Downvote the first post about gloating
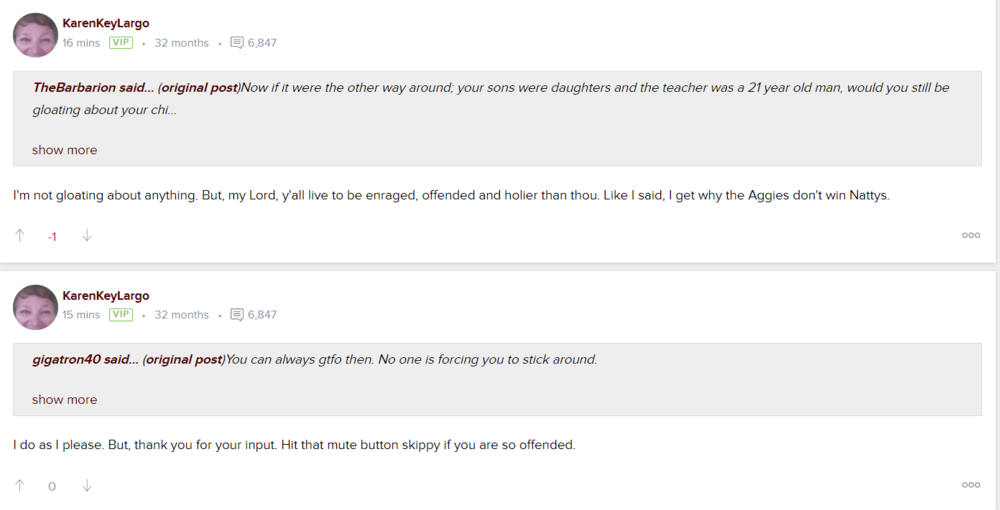 (x=87, y=236)
